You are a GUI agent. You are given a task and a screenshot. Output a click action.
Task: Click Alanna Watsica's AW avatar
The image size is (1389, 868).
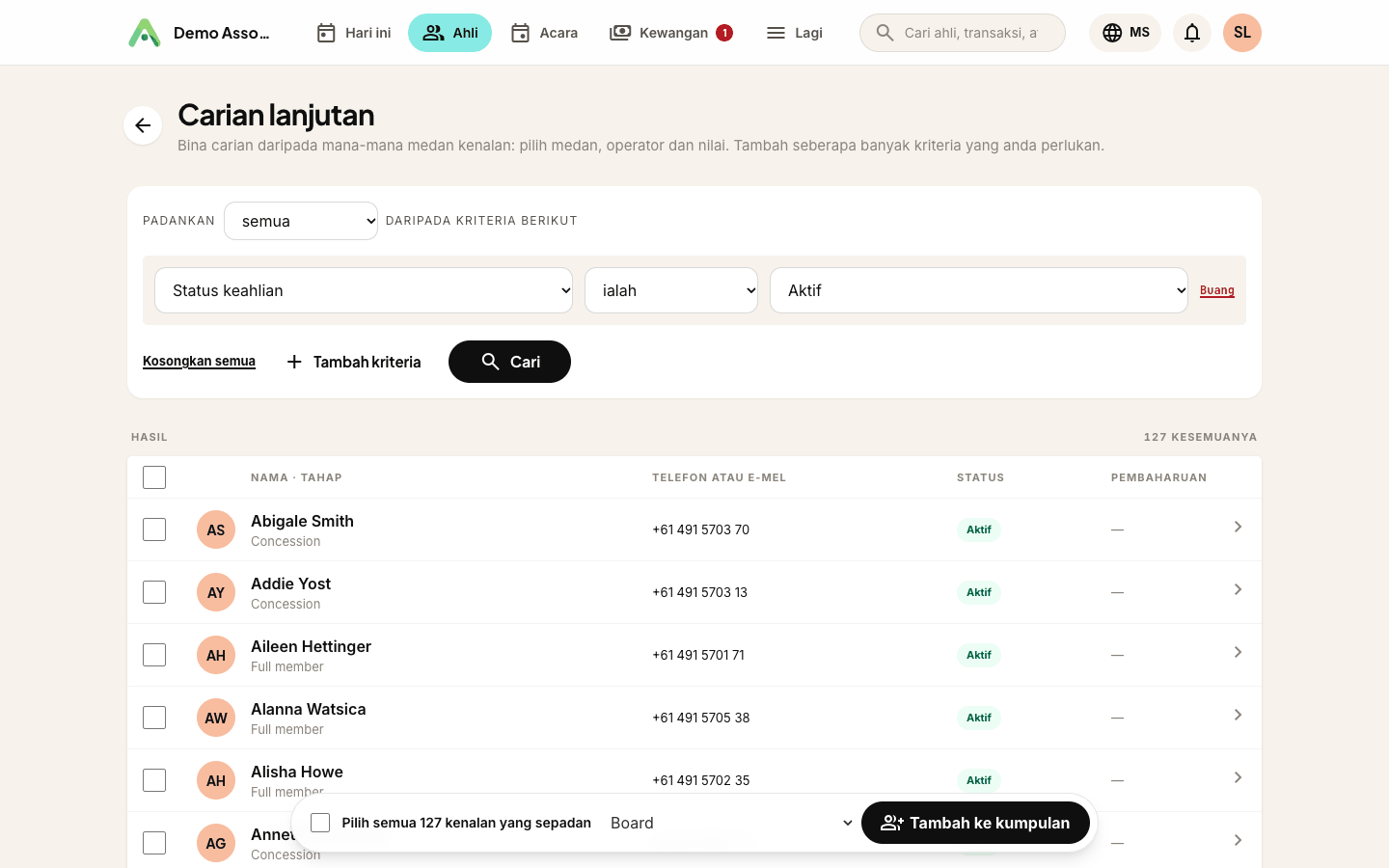(x=216, y=718)
